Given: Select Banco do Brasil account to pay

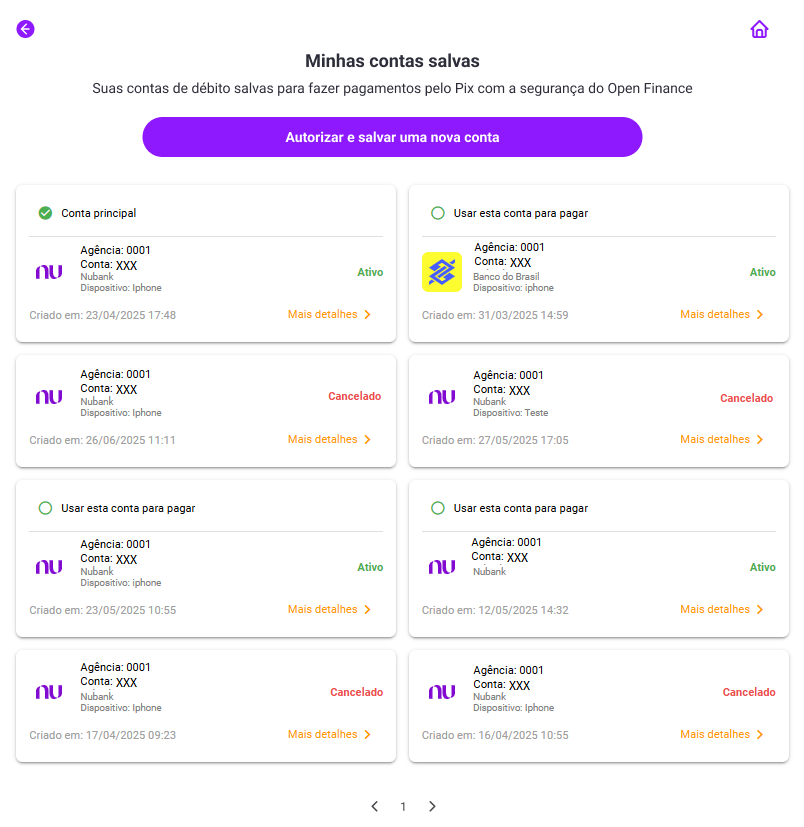Looking at the screenshot, I should click(438, 213).
